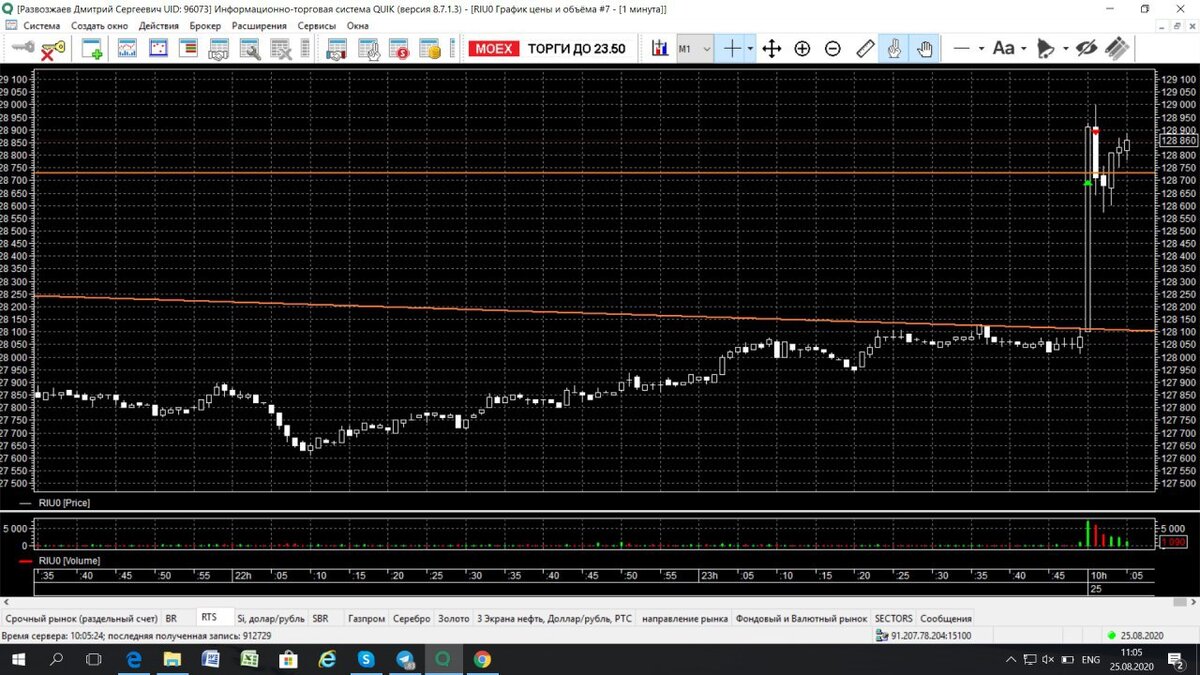Switch to the Сообщения tab
Screen dimensions: 1200x675
(x=946, y=619)
